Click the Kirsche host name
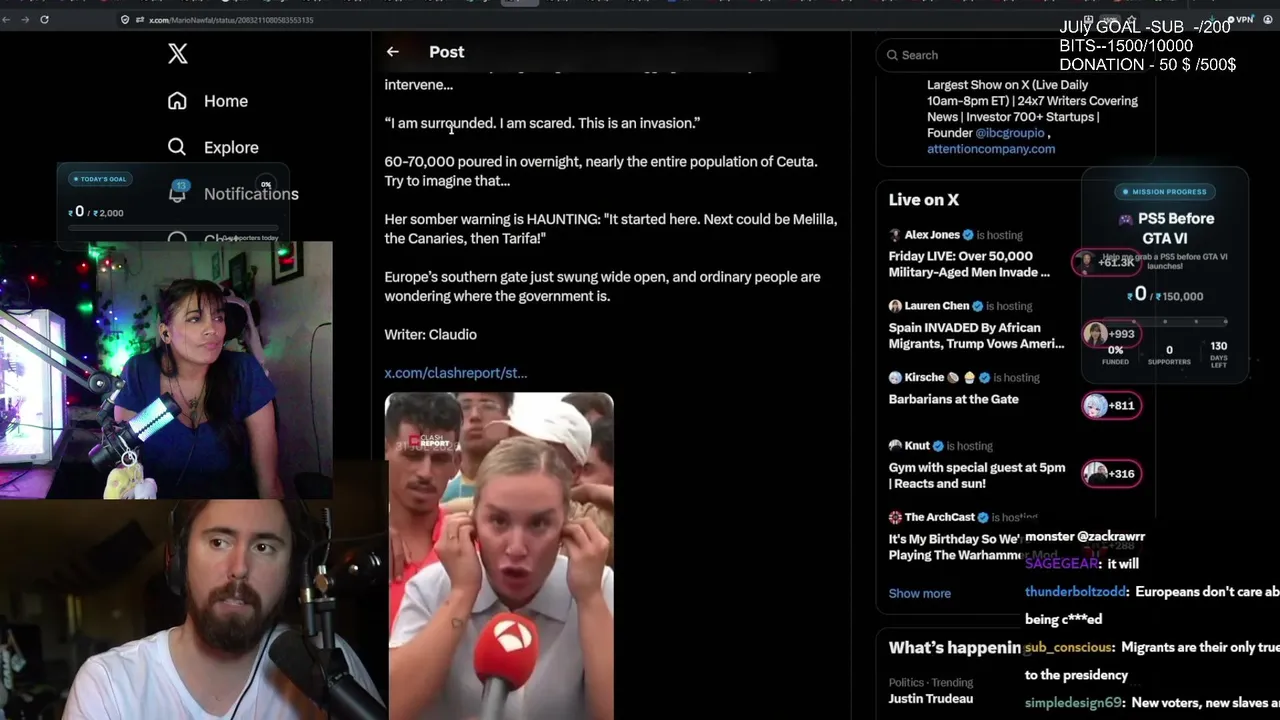The image size is (1280, 720). (924, 378)
